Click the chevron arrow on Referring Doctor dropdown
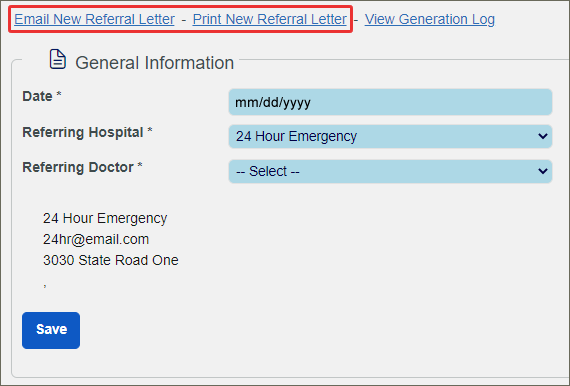The height and width of the screenshot is (386, 570). [x=543, y=171]
